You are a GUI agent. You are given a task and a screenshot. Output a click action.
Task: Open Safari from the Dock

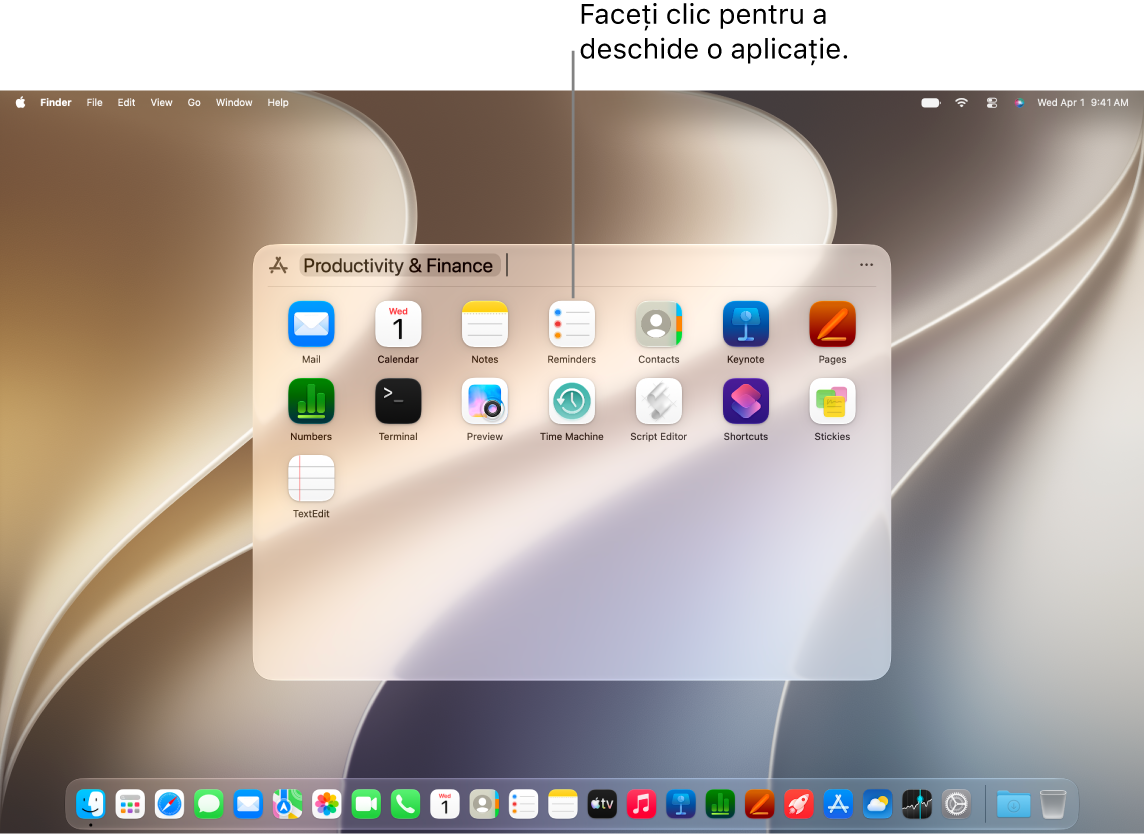point(169,804)
